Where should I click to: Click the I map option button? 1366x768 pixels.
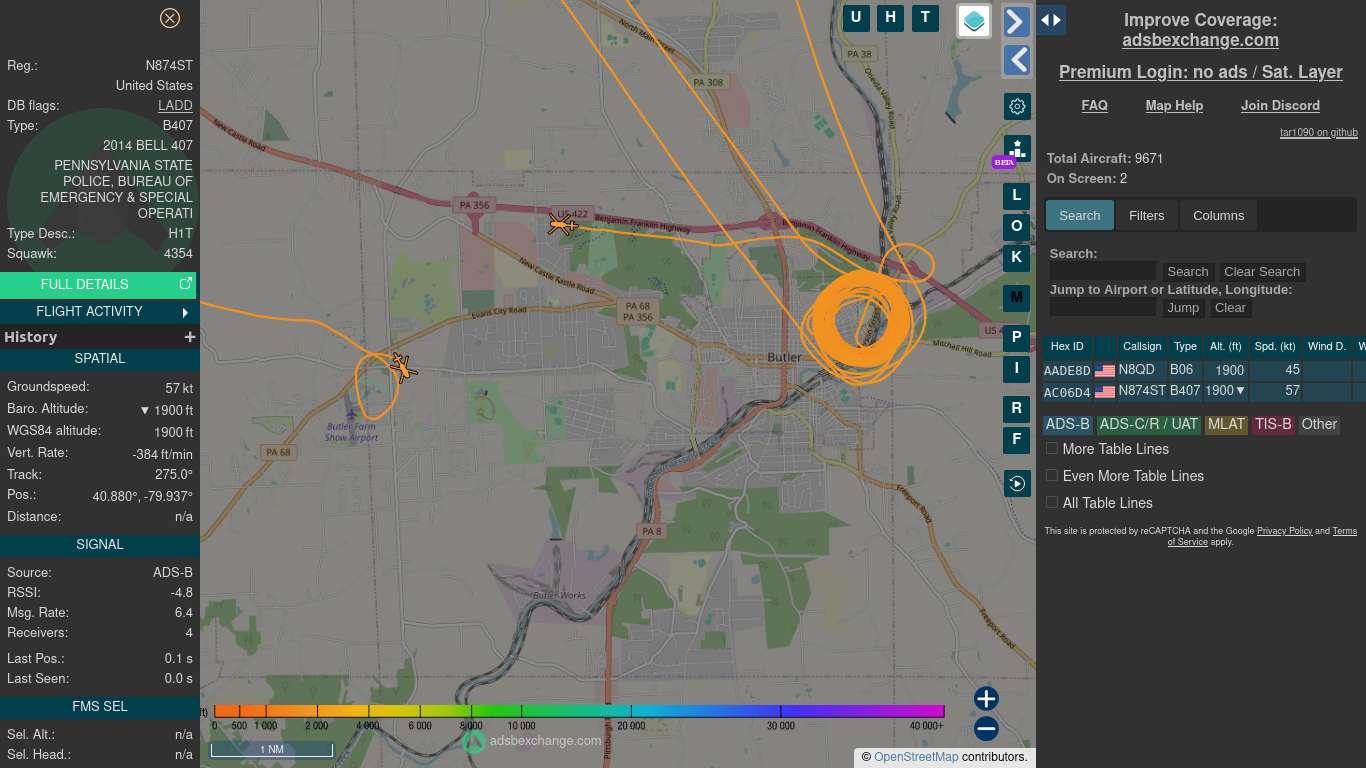pyautogui.click(x=1017, y=369)
